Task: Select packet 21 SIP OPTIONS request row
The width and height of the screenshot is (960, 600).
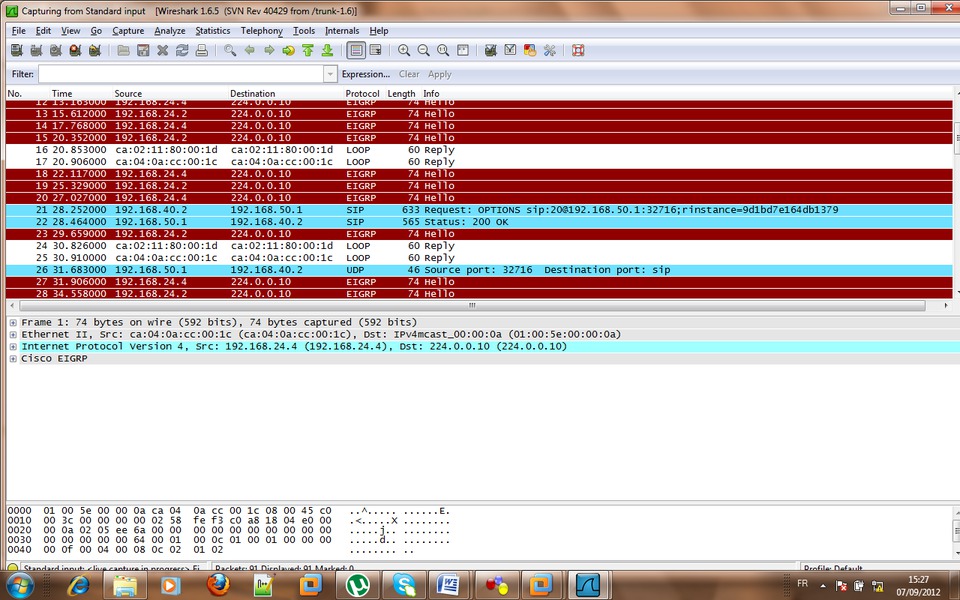Action: point(400,210)
